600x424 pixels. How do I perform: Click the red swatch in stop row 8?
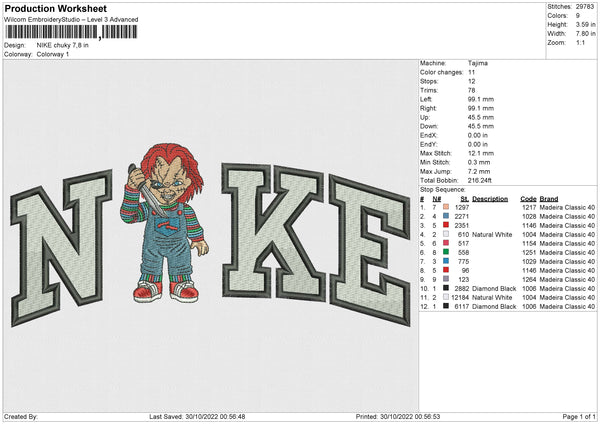click(x=445, y=270)
